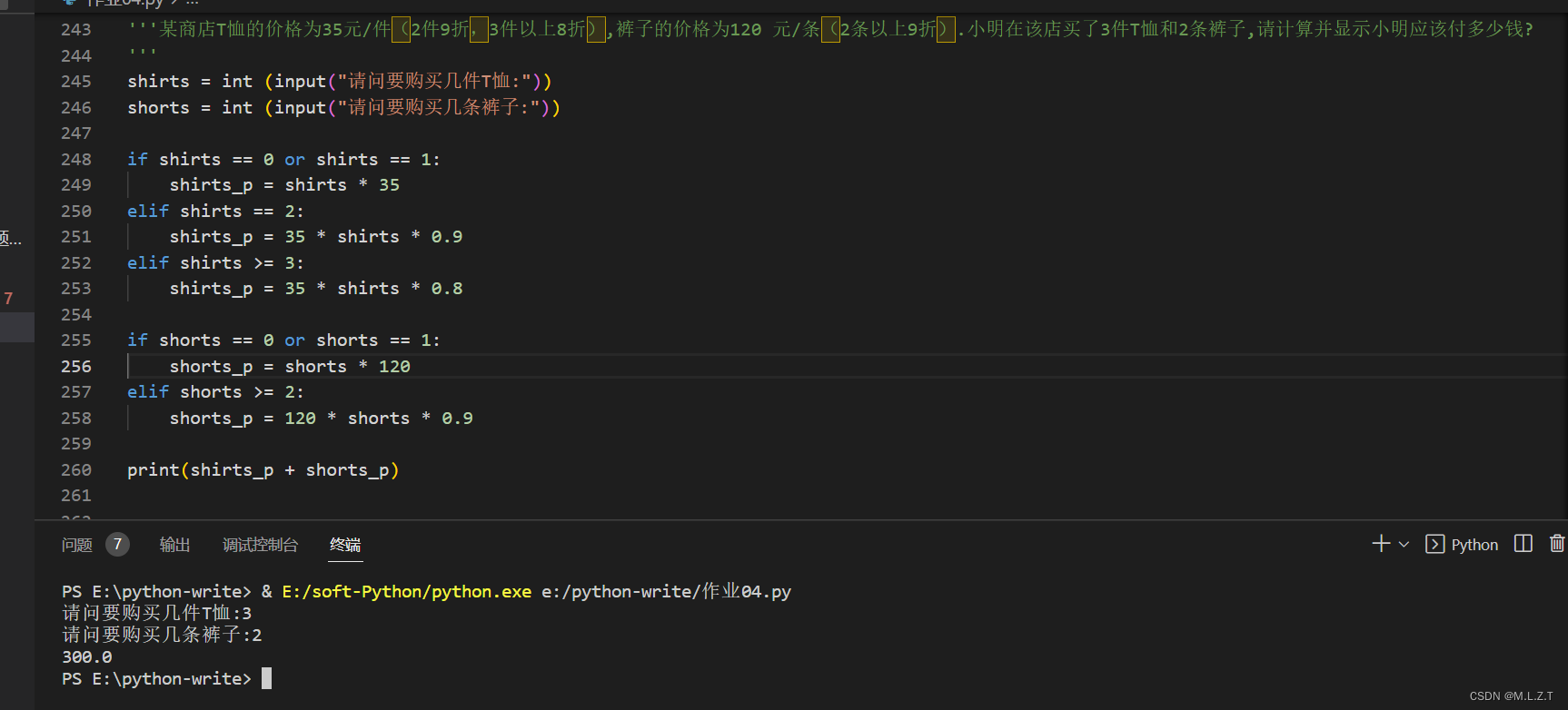
Task: Open the 输出 output tab
Action: click(x=175, y=545)
